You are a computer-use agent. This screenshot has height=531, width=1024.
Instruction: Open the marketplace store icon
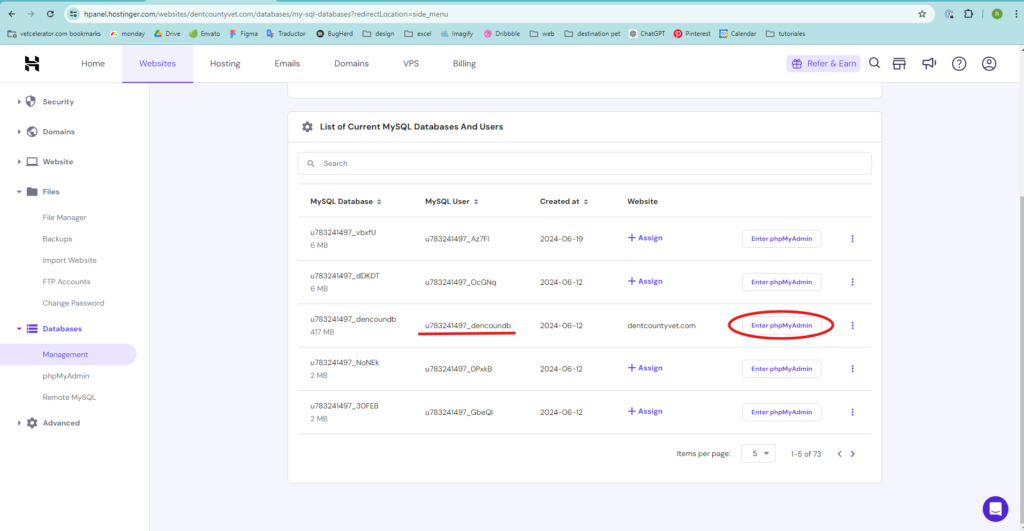point(899,63)
